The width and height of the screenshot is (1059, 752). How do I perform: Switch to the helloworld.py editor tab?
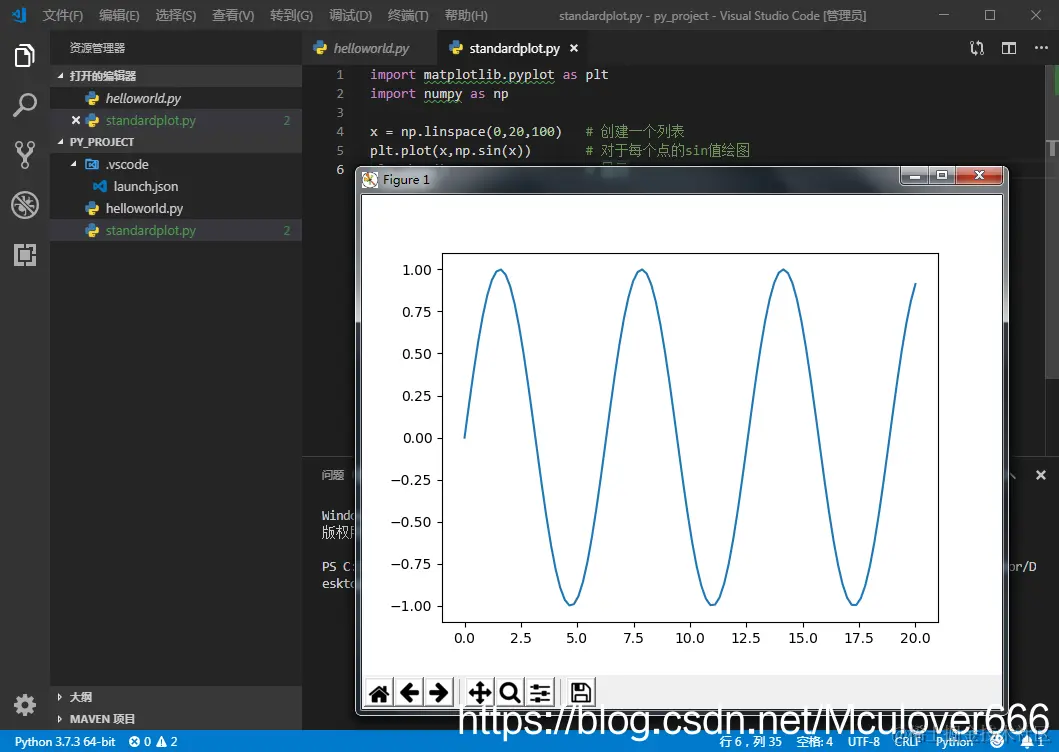[x=369, y=48]
